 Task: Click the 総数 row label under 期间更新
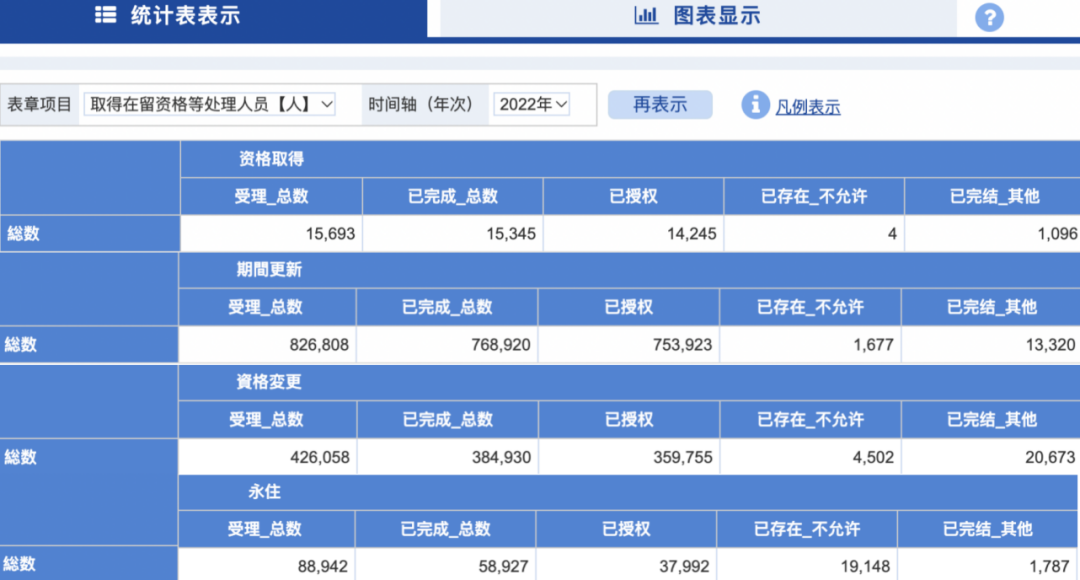click(x=90, y=345)
